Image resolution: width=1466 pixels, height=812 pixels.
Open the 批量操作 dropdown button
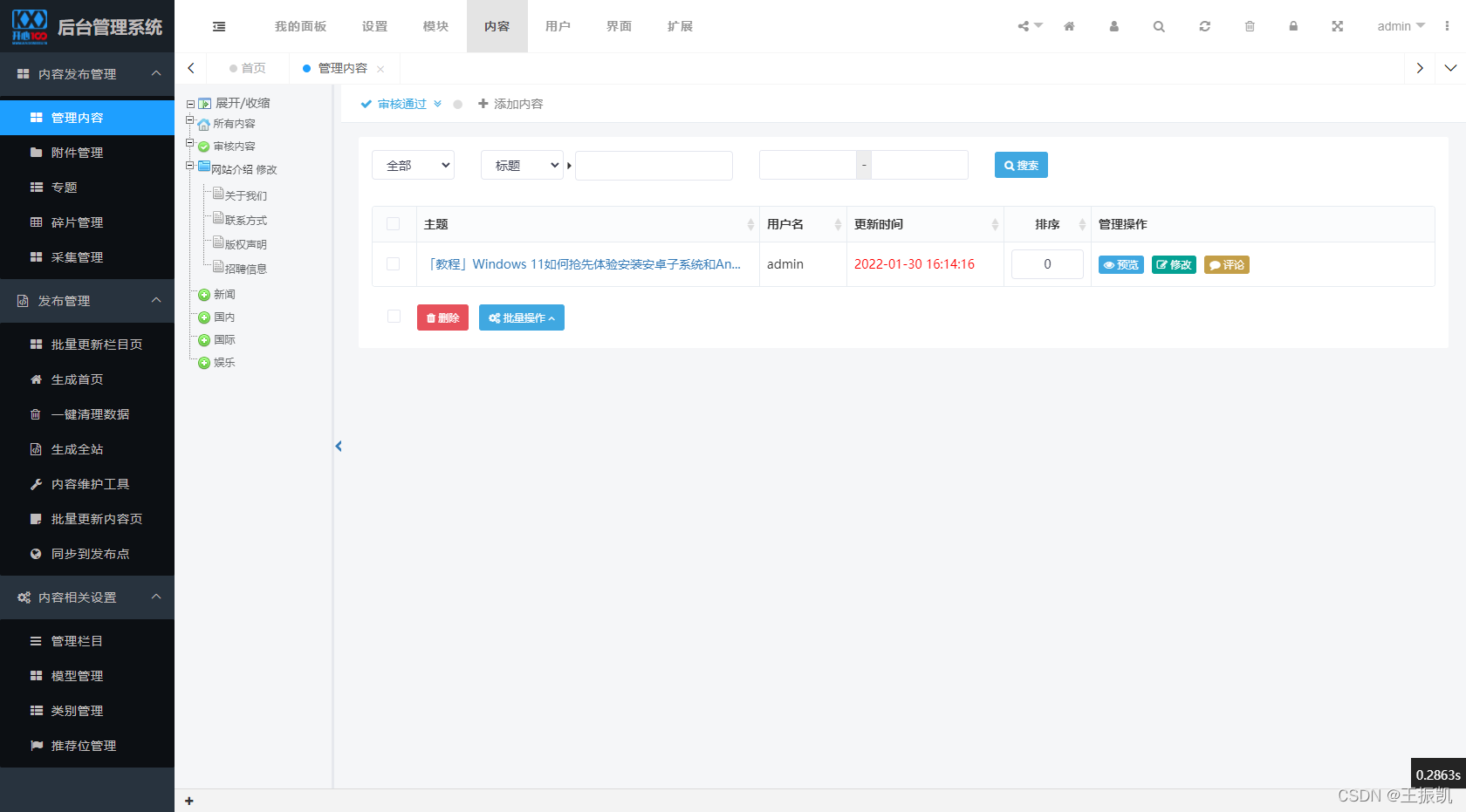coord(522,317)
